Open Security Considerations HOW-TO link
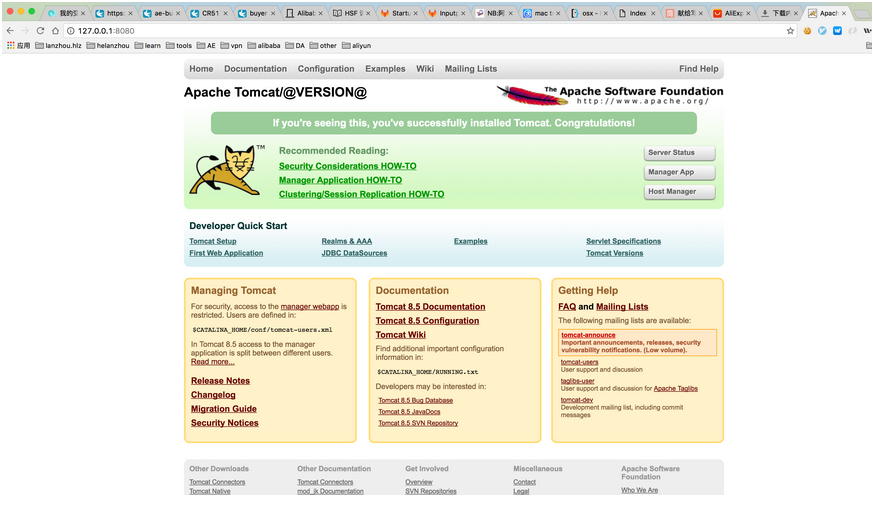This screenshot has height=506, width=873. coord(347,166)
